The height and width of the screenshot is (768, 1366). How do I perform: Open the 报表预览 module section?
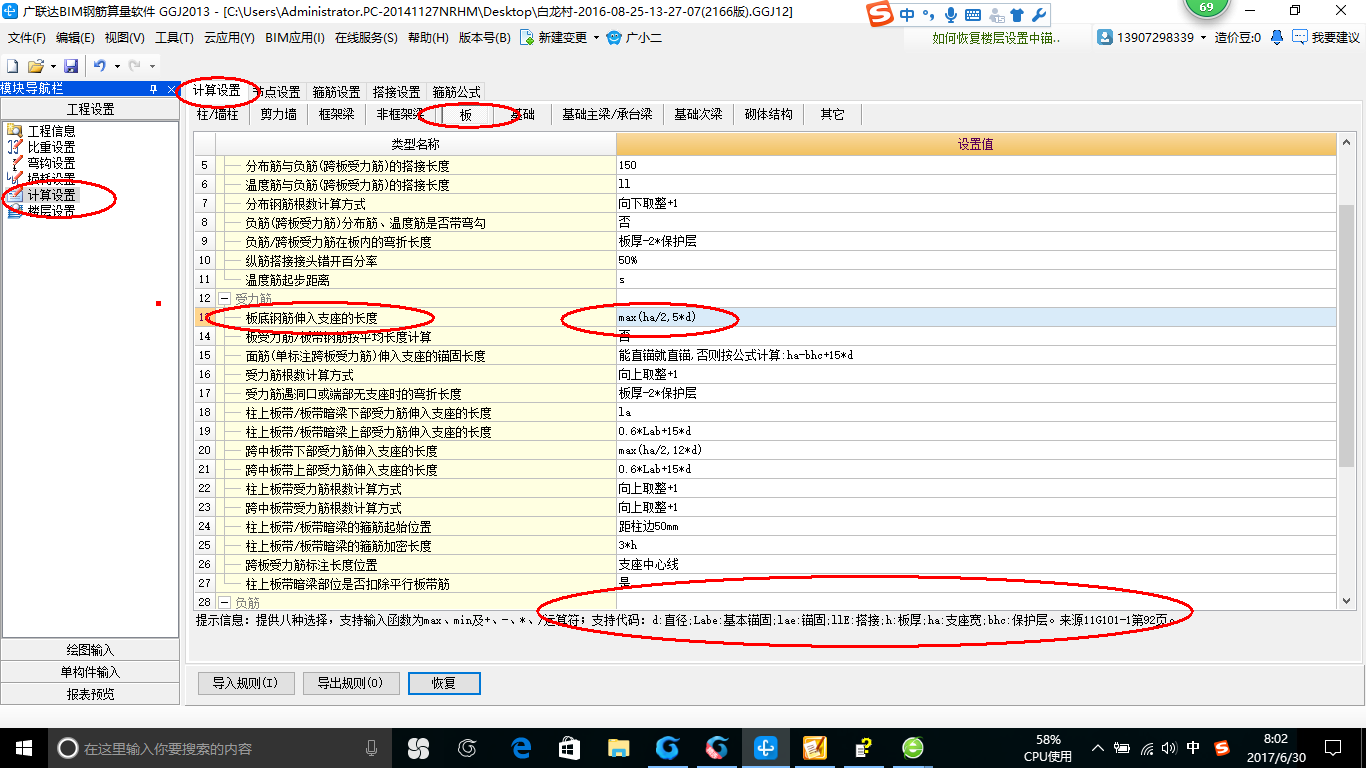(x=91, y=694)
